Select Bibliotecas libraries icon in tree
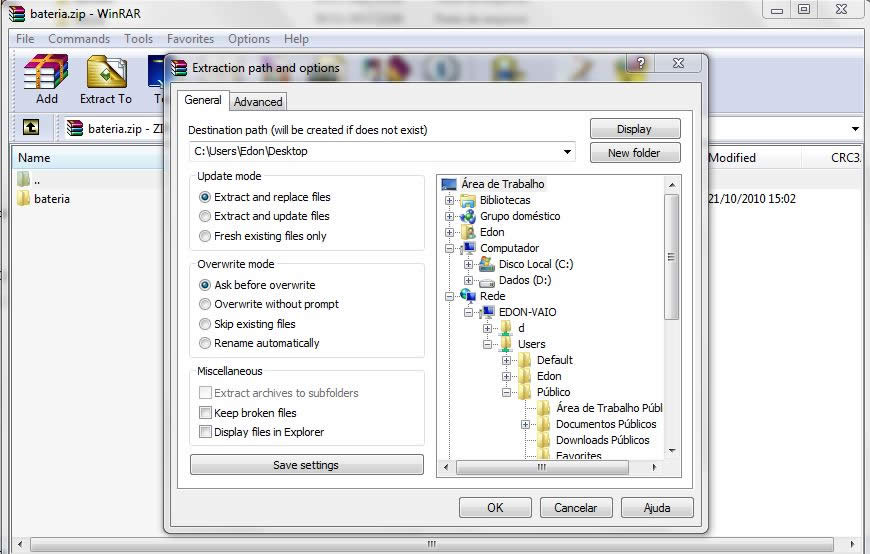 click(x=468, y=200)
